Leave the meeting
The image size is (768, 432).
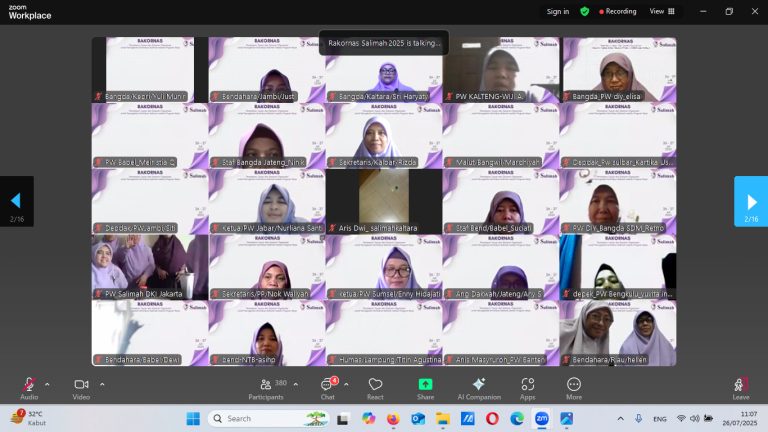click(x=741, y=389)
